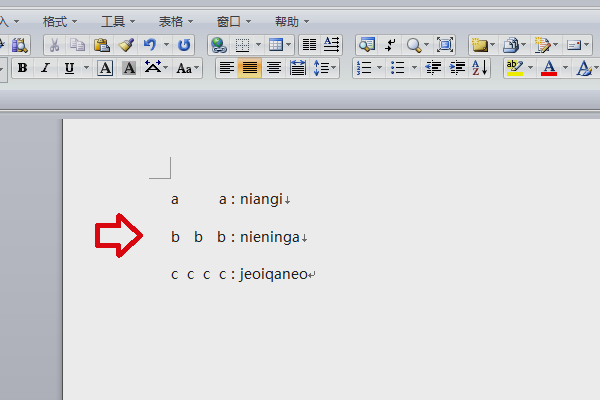The width and height of the screenshot is (600, 400).
Task: Insert hyperlink using the globe icon
Action: pos(218,45)
